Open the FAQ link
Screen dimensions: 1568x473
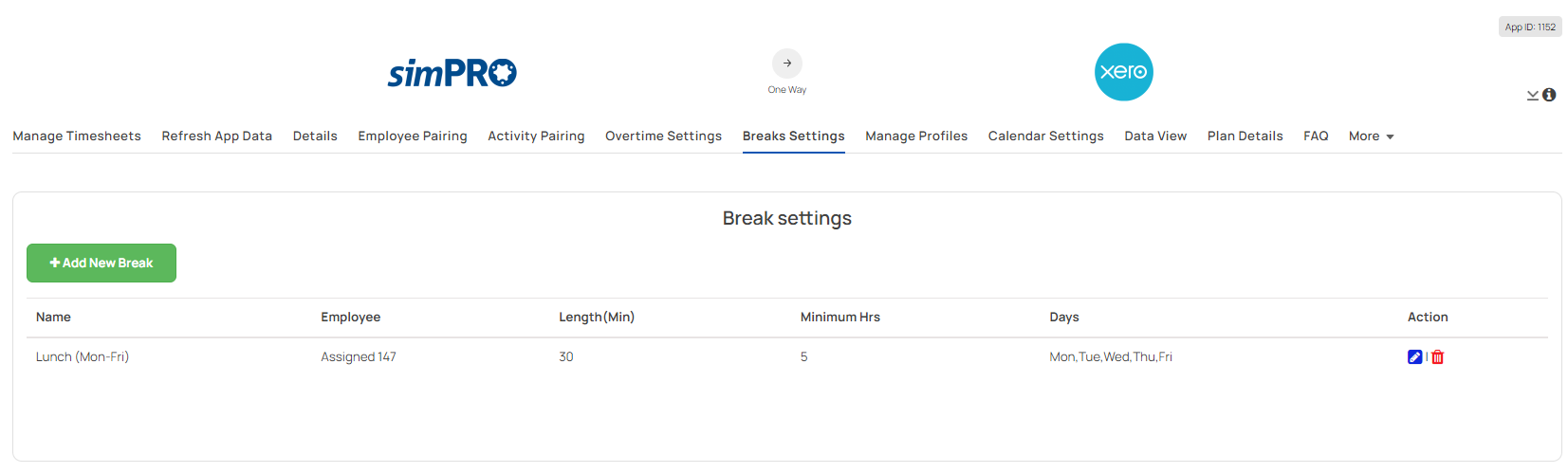(1316, 136)
